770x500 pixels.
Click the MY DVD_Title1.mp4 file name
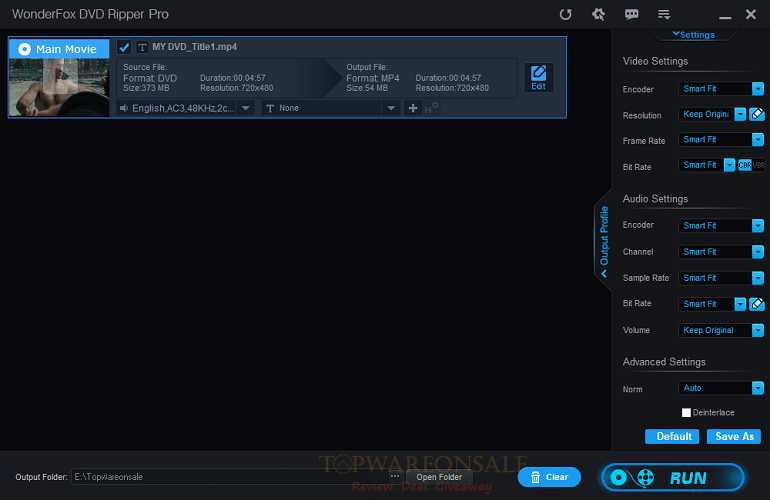click(194, 47)
